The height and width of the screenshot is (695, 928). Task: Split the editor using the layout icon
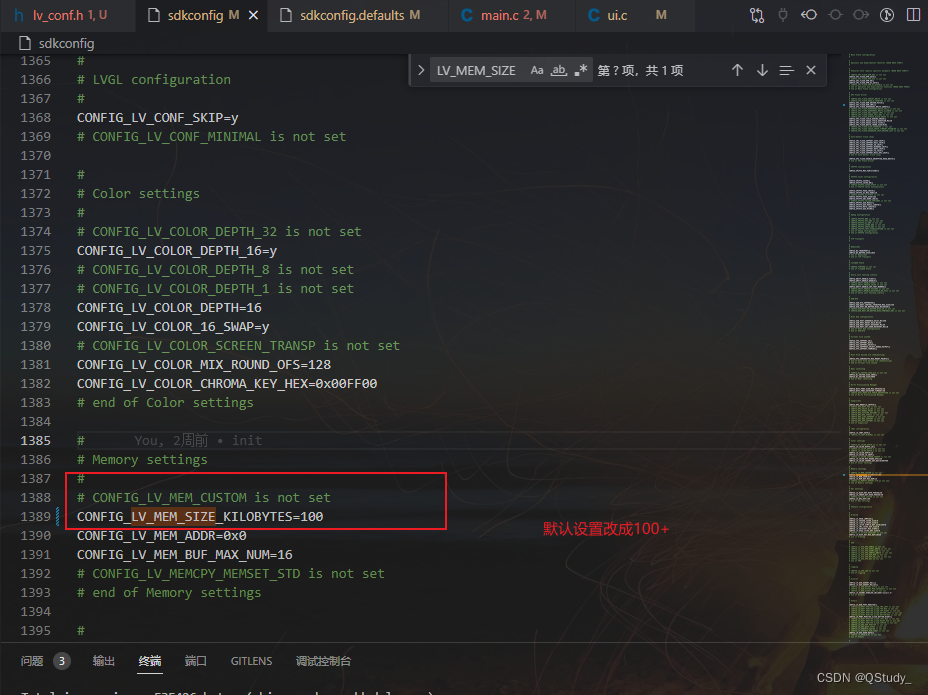913,15
